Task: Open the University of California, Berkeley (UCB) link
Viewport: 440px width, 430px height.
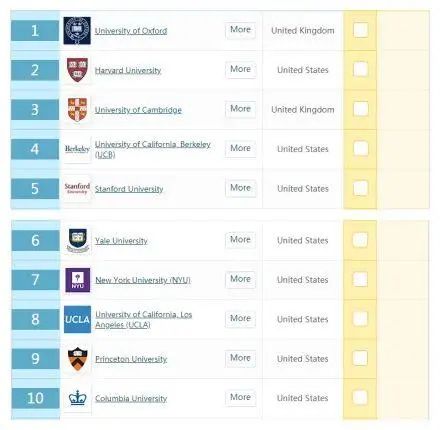Action: [153, 149]
